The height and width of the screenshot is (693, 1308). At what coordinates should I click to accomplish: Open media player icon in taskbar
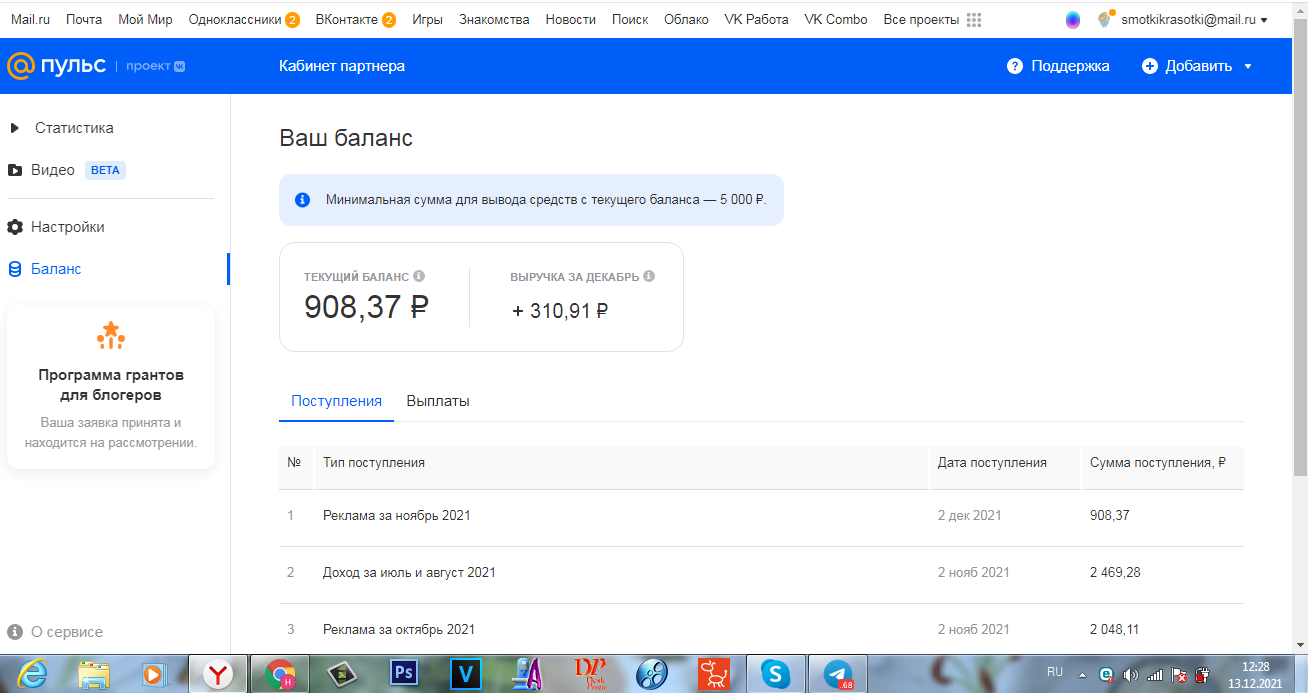tap(153, 674)
